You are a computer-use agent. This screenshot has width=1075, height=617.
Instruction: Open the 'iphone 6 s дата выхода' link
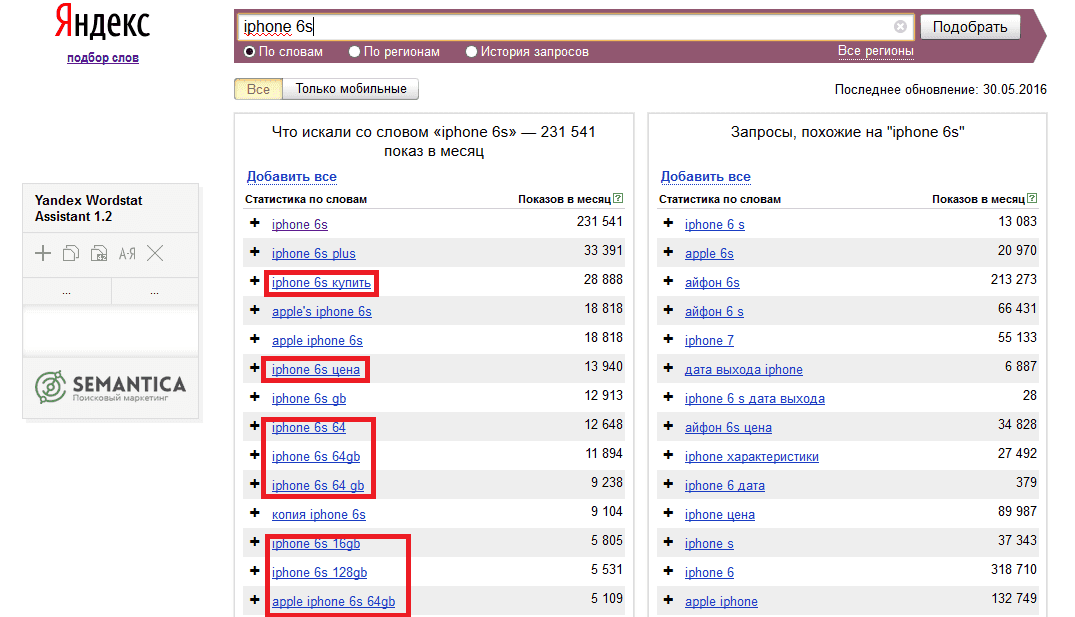(x=755, y=398)
